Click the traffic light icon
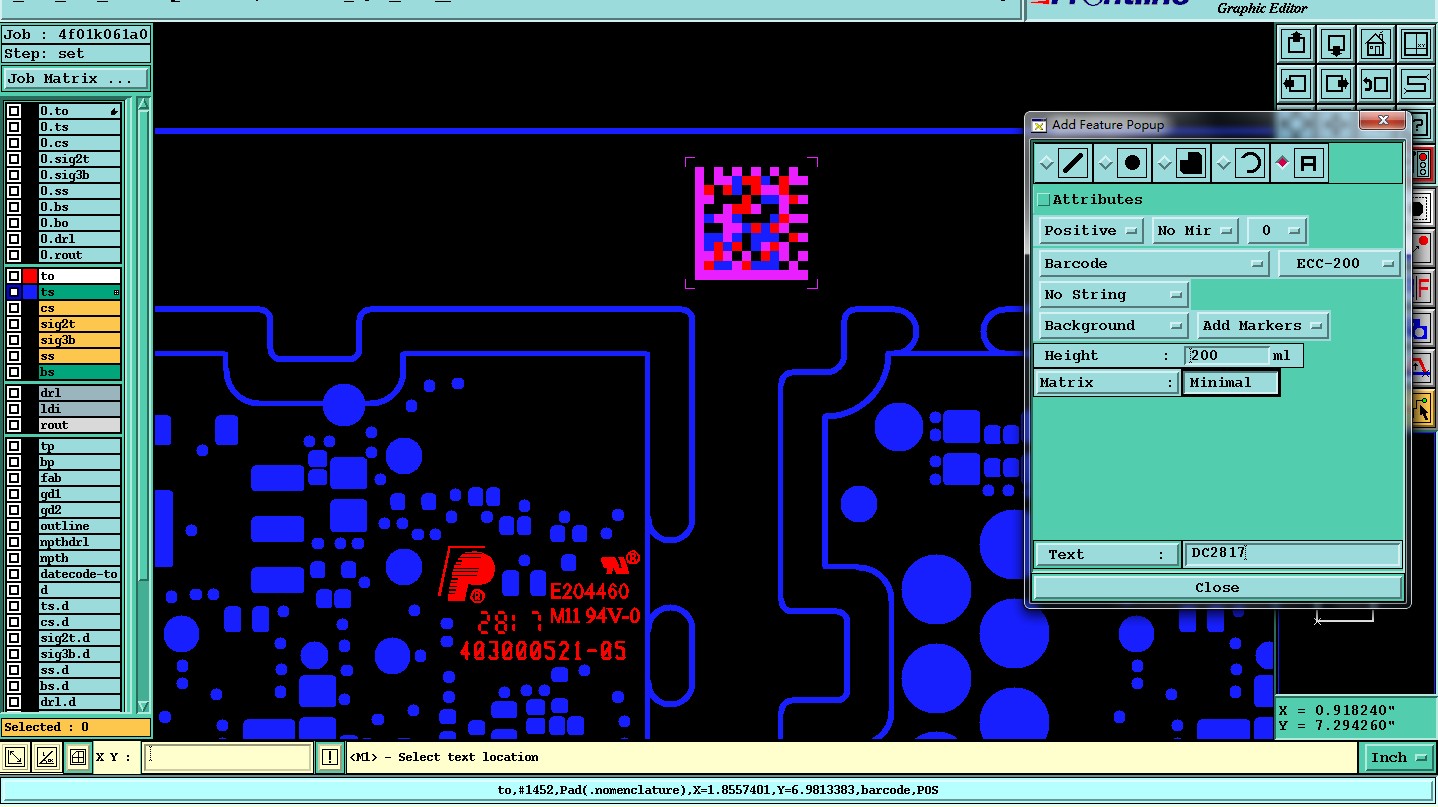 click(1421, 165)
